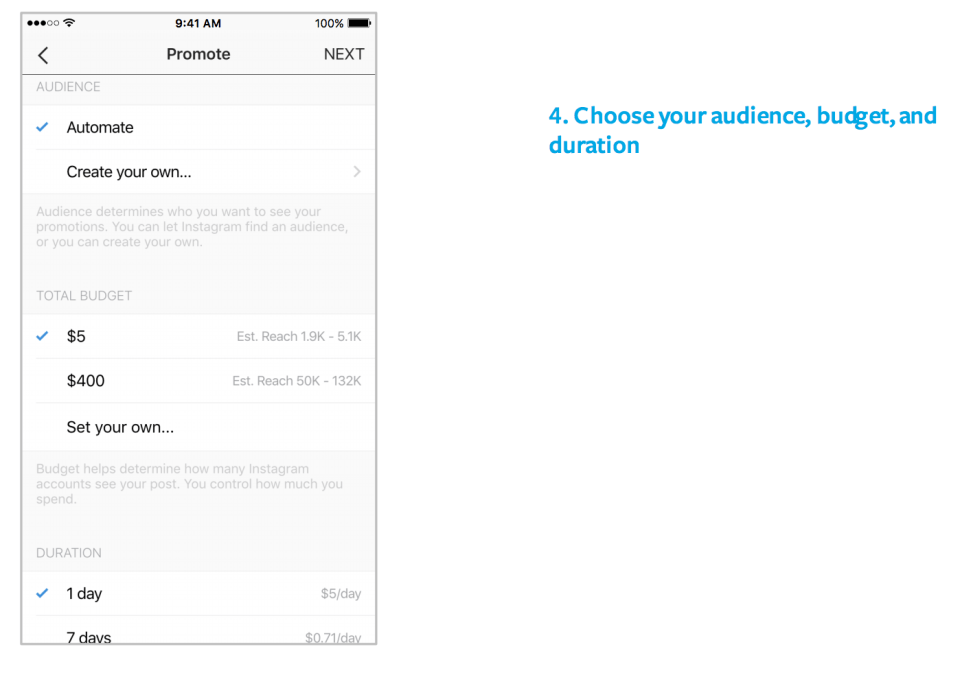Choose the $400 total budget
This screenshot has width=960, height=673.
tap(86, 381)
